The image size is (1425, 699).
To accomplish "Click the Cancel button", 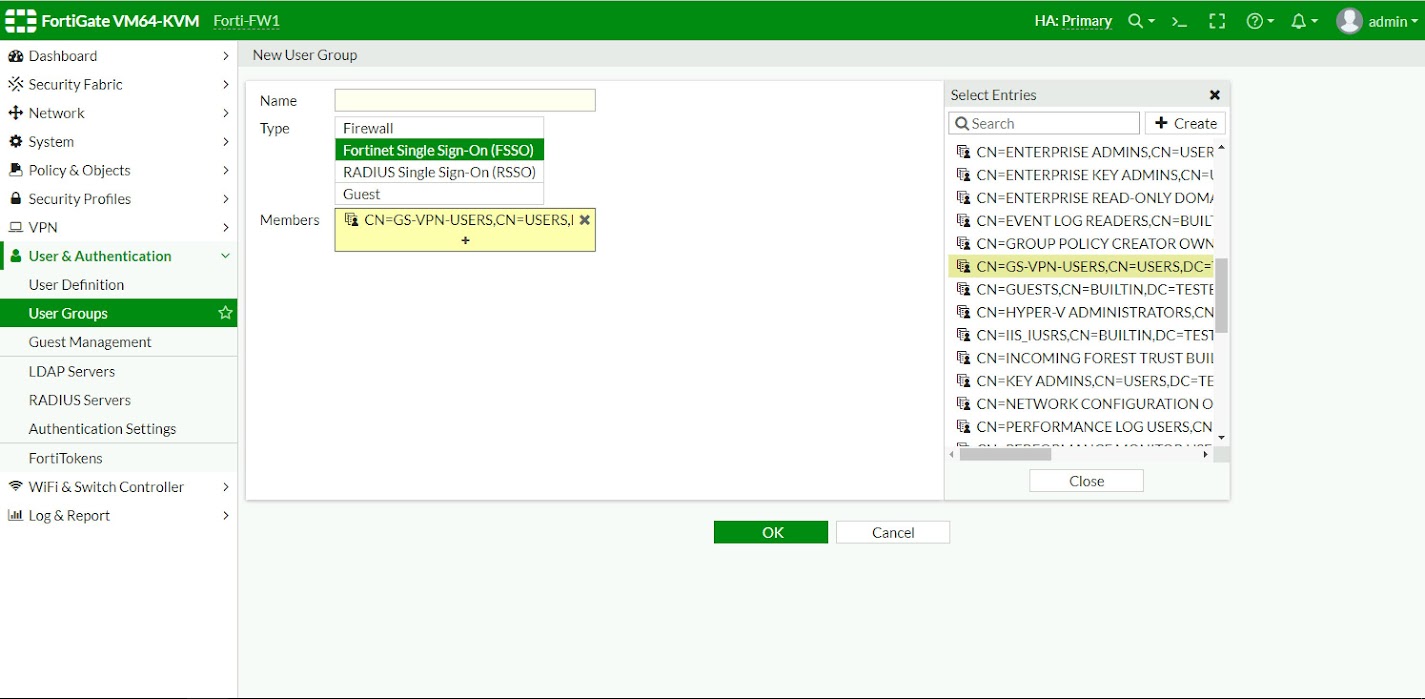I will tap(893, 532).
